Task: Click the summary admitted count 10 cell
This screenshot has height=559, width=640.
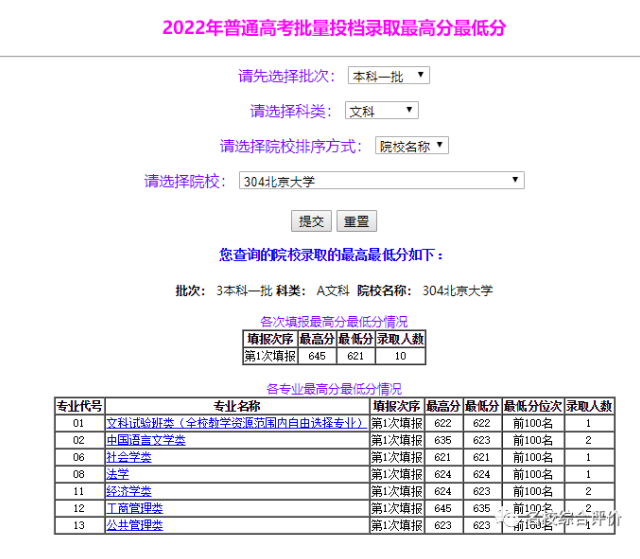Action: pos(400,356)
